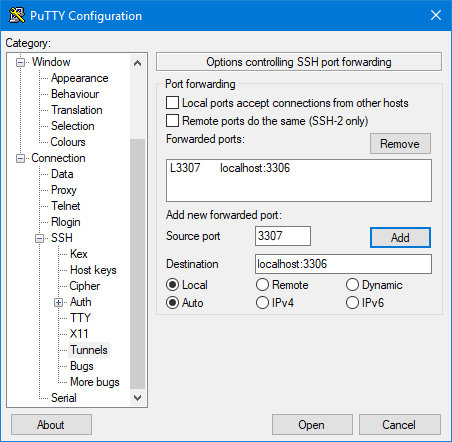Click the Destination input field

pos(343,264)
